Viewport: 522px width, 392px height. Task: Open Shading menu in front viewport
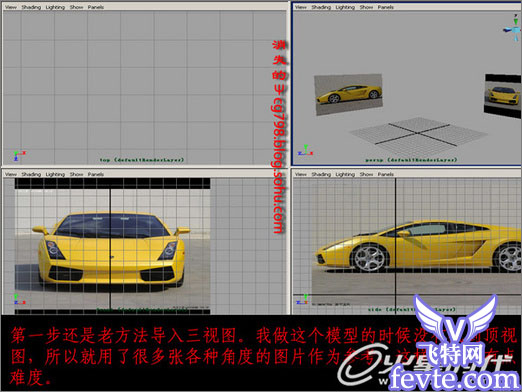[x=31, y=174]
